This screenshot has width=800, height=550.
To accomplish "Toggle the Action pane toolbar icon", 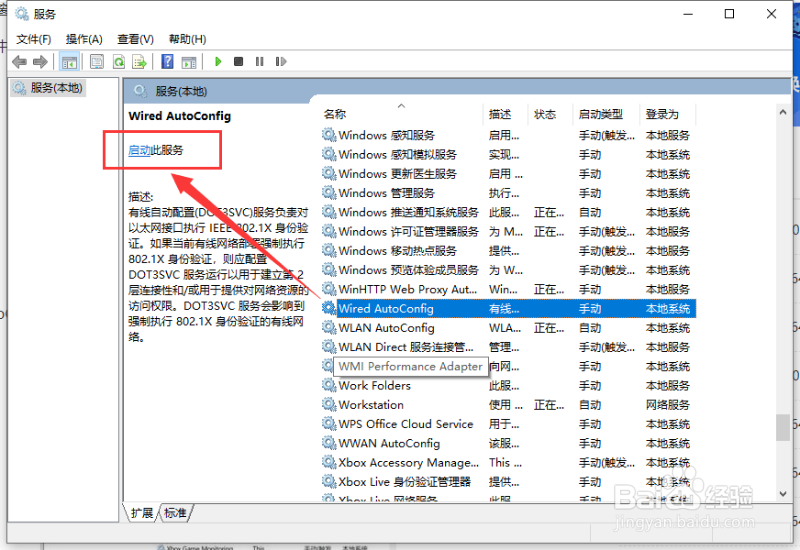I will point(189,62).
